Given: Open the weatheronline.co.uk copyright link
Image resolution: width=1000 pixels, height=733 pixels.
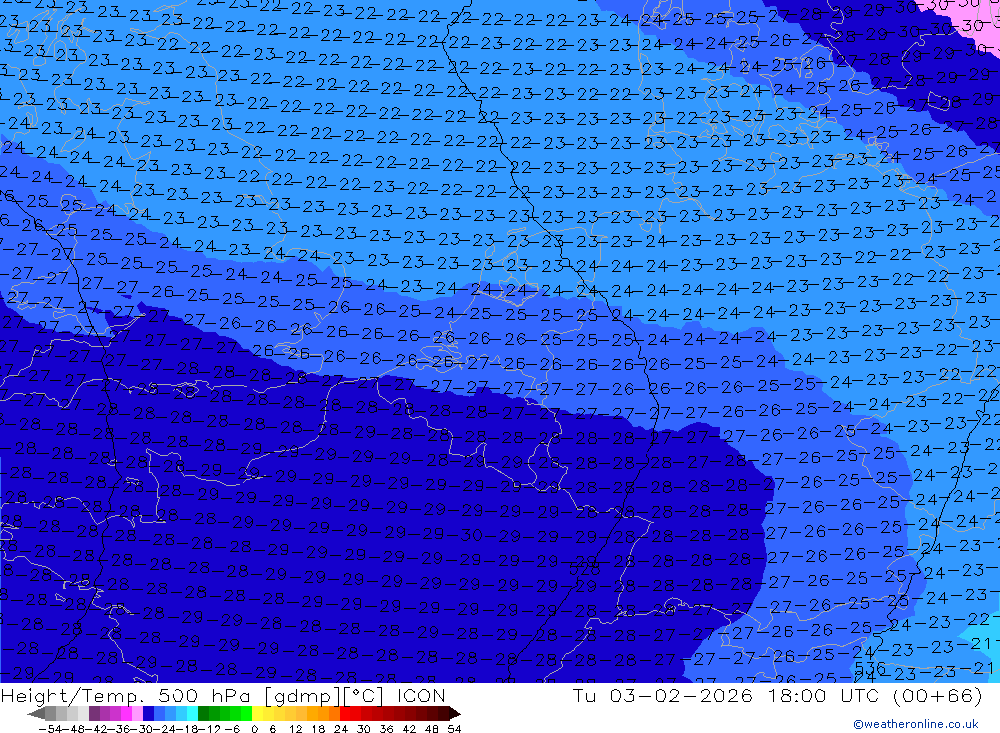Looking at the screenshot, I should [x=915, y=724].
